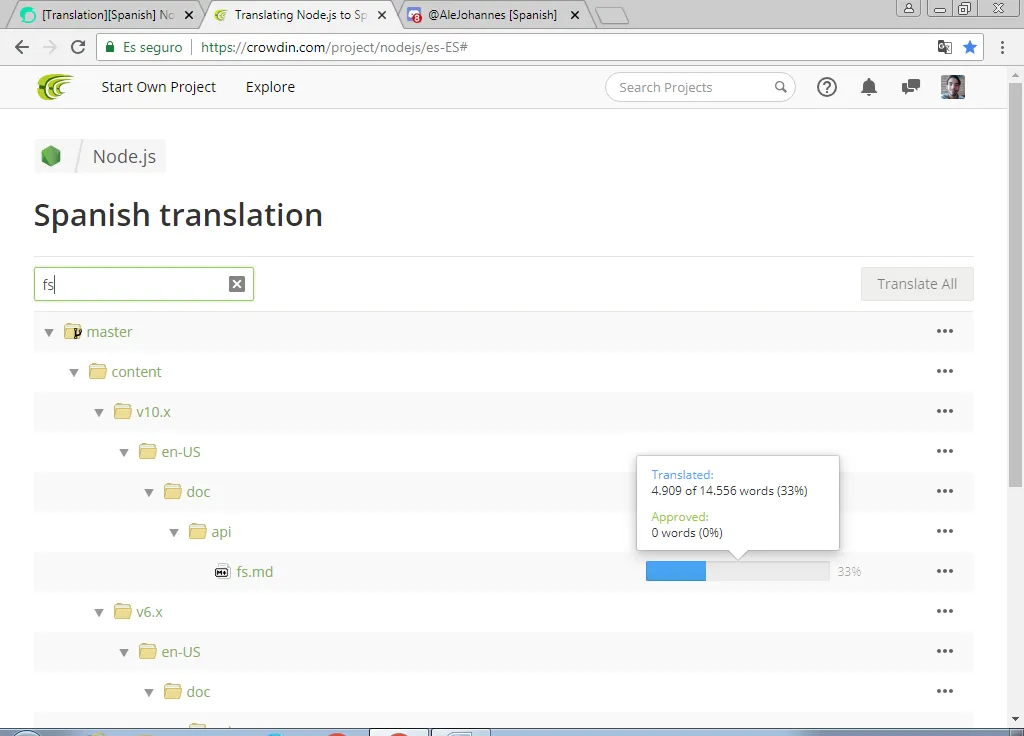Open the options menu for v10.x row
Image resolution: width=1024 pixels, height=736 pixels.
point(945,411)
